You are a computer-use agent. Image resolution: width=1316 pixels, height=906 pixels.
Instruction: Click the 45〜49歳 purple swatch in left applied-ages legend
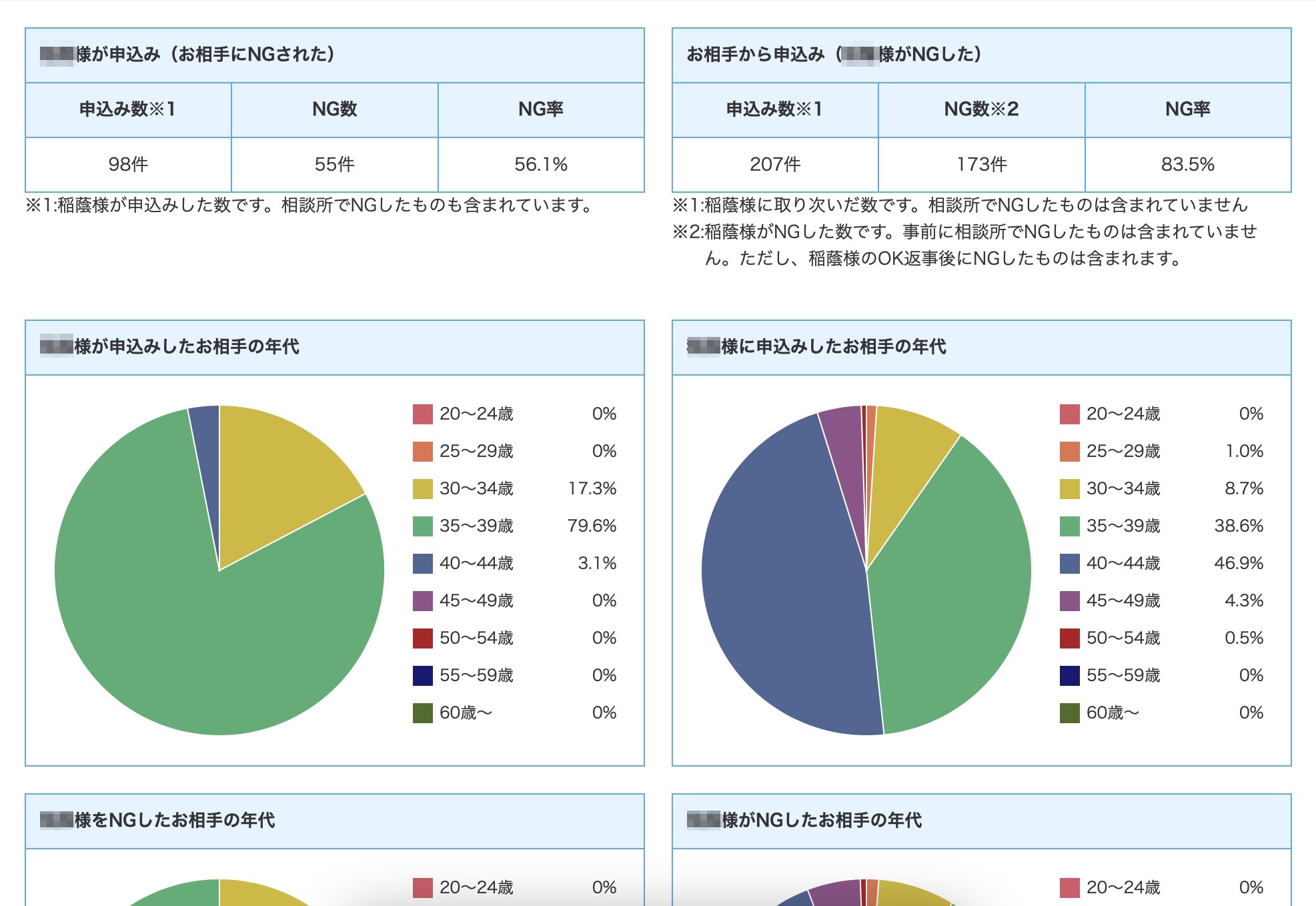click(423, 600)
